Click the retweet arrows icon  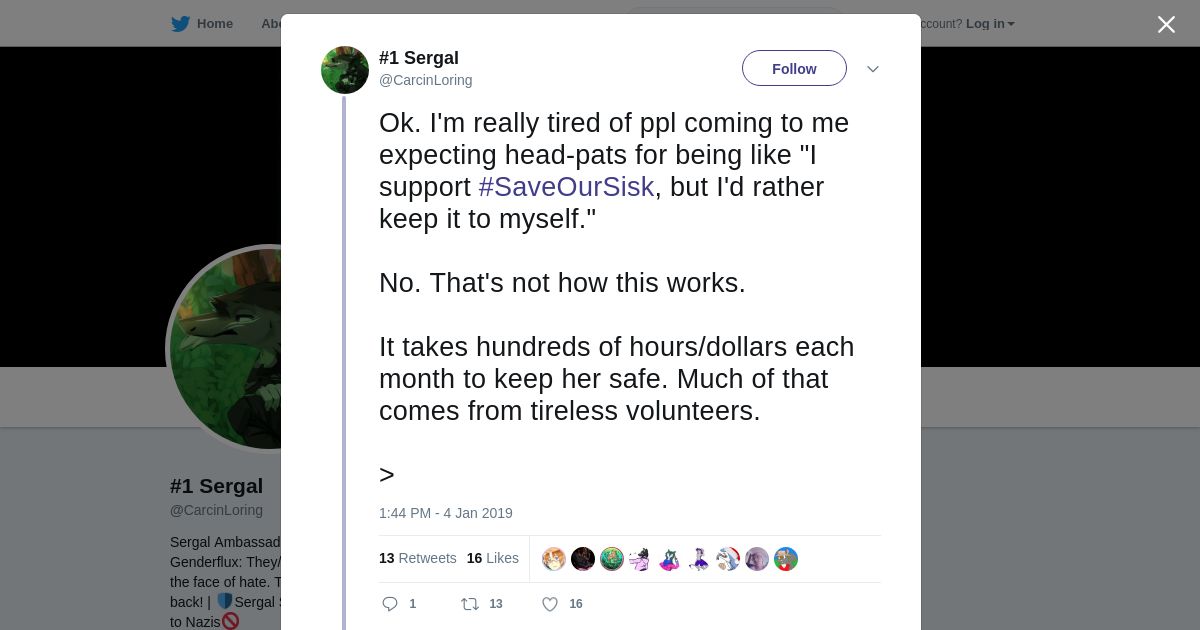pyautogui.click(x=470, y=604)
